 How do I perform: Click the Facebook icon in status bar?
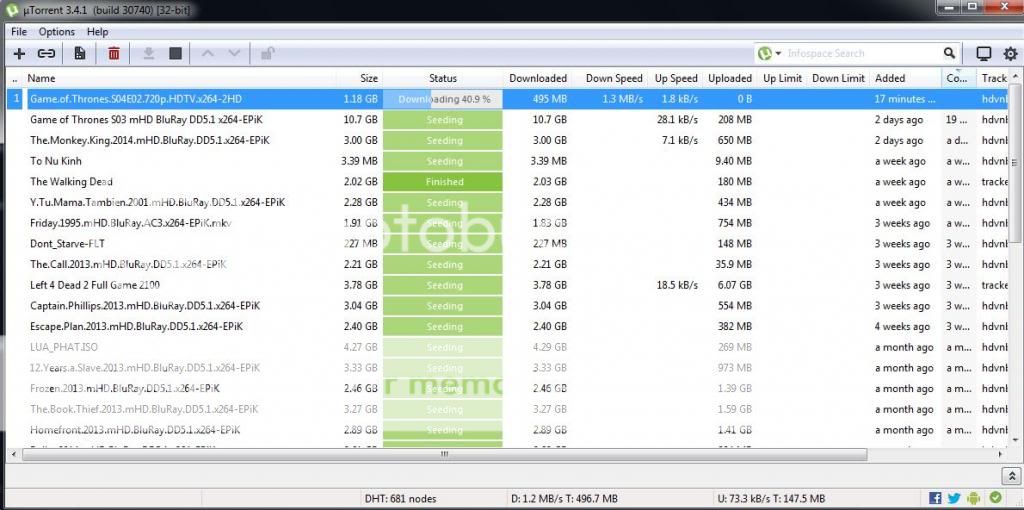[x=935, y=498]
